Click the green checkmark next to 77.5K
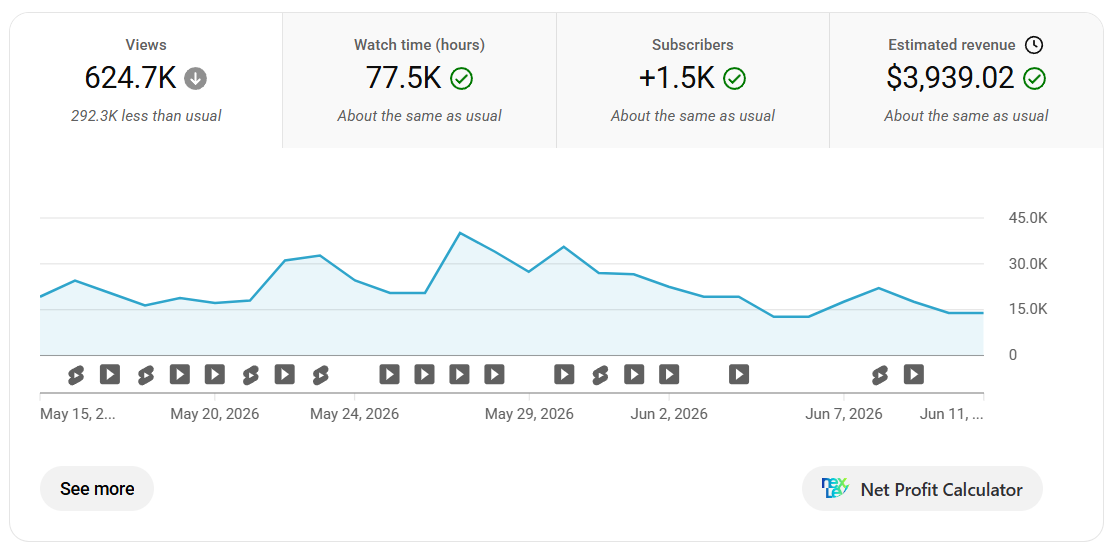Image resolution: width=1112 pixels, height=547 pixels. point(462,78)
